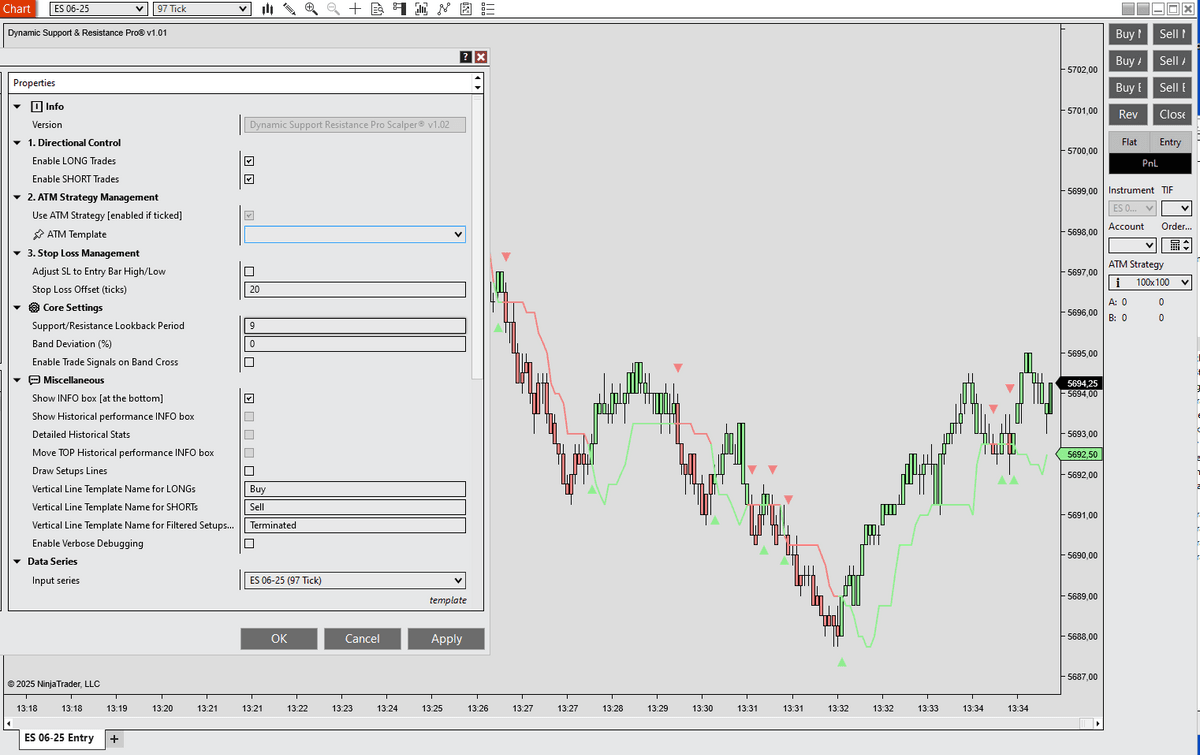1200x755 pixels.
Task: Open the ATM Strategy 100x100 dropdown
Action: coord(1150,282)
